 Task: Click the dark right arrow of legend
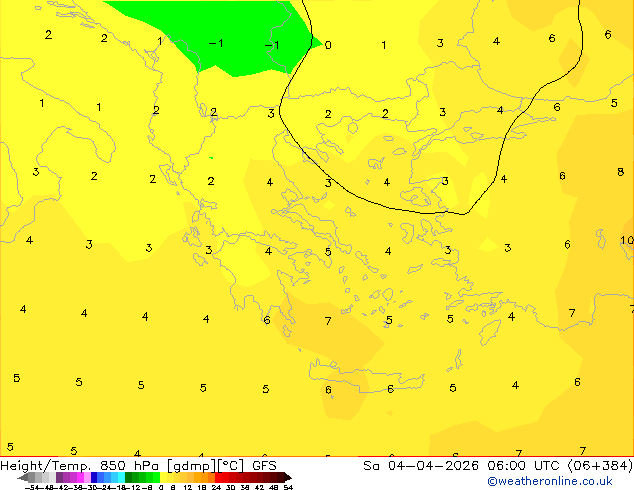(x=287, y=477)
